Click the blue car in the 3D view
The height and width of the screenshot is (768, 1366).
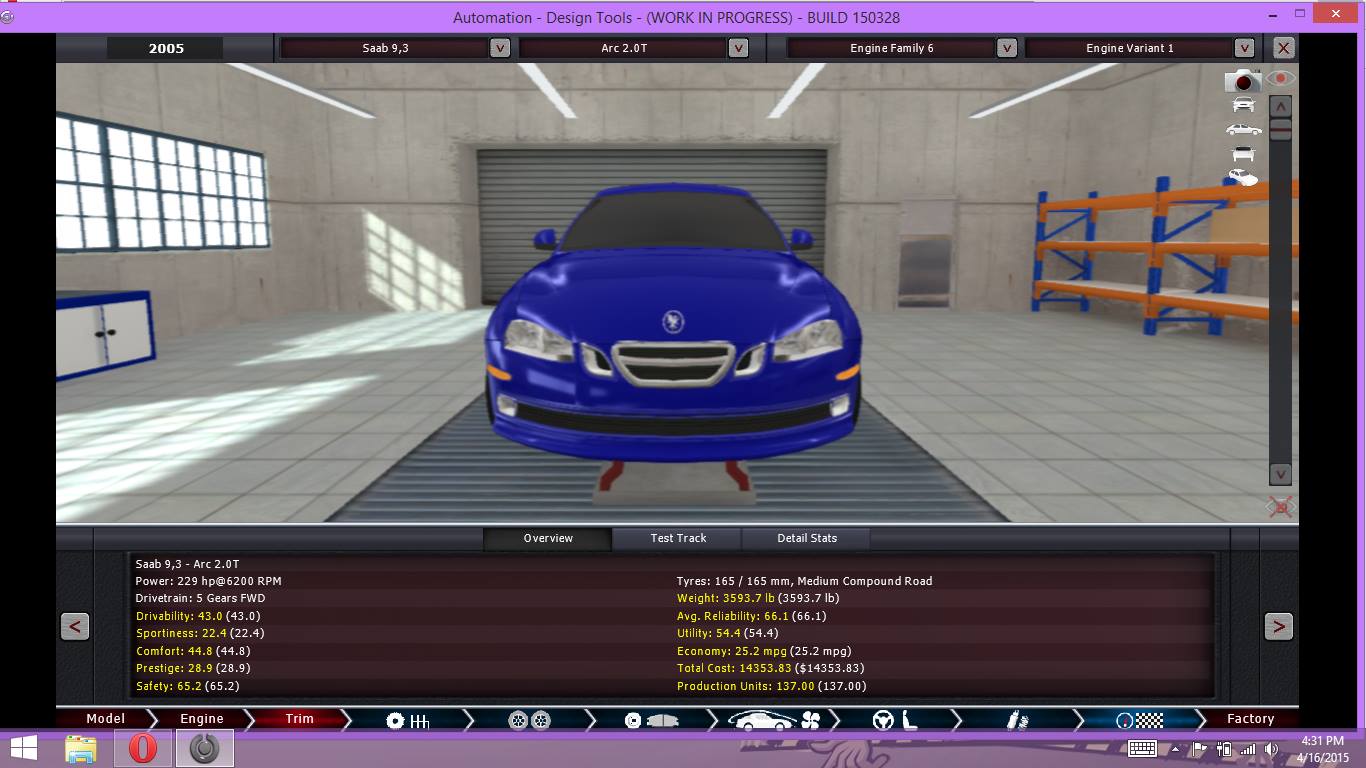tap(673, 325)
